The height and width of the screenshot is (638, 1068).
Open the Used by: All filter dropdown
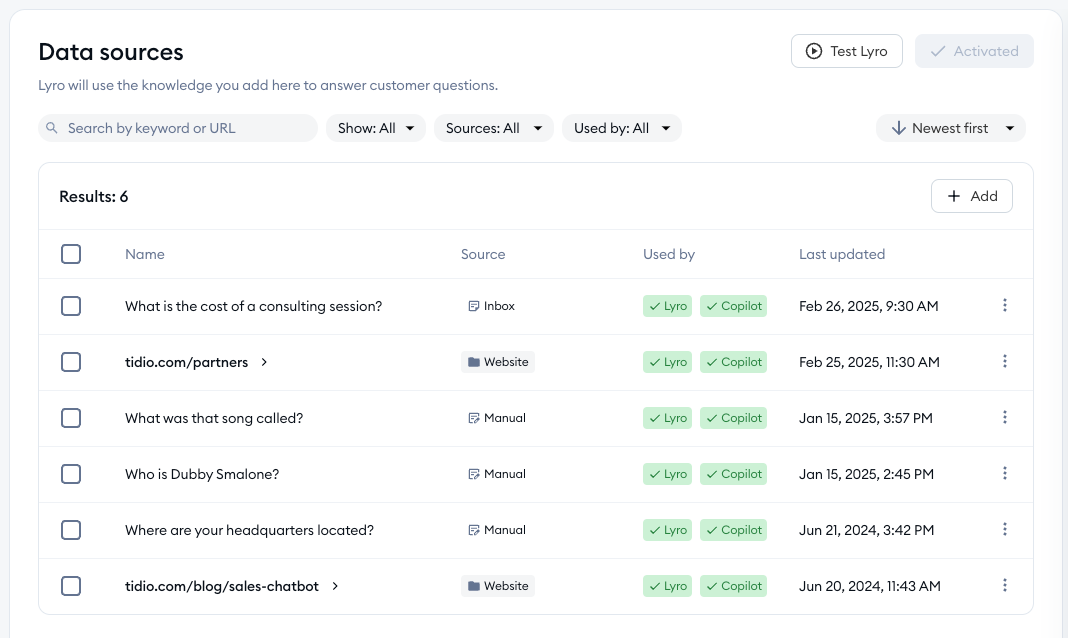tap(622, 128)
